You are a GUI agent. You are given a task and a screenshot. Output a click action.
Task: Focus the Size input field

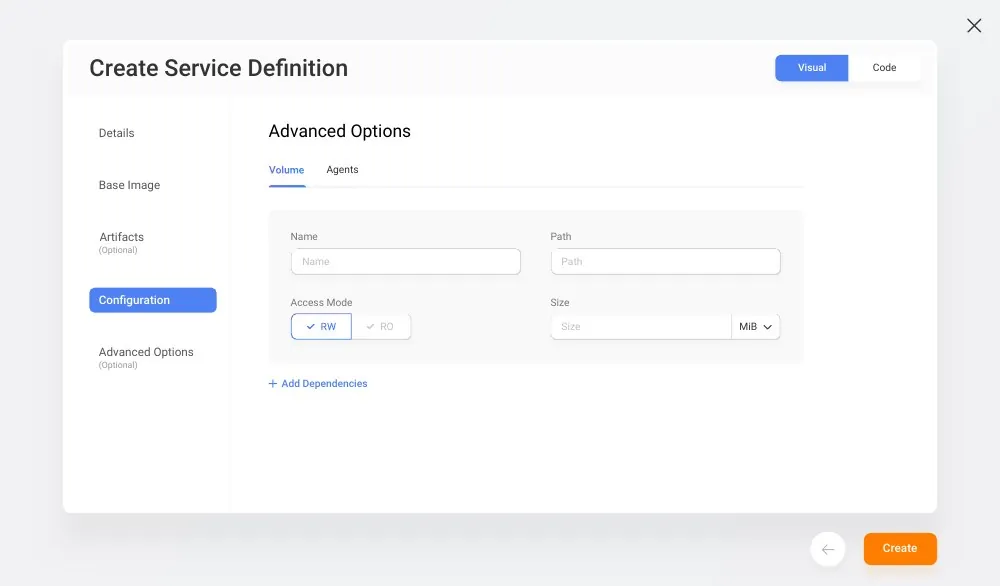coord(641,326)
